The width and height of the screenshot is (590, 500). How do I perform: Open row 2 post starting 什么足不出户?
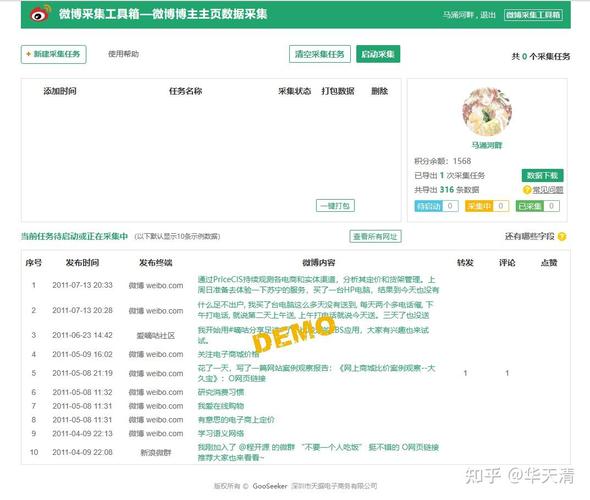click(315, 310)
